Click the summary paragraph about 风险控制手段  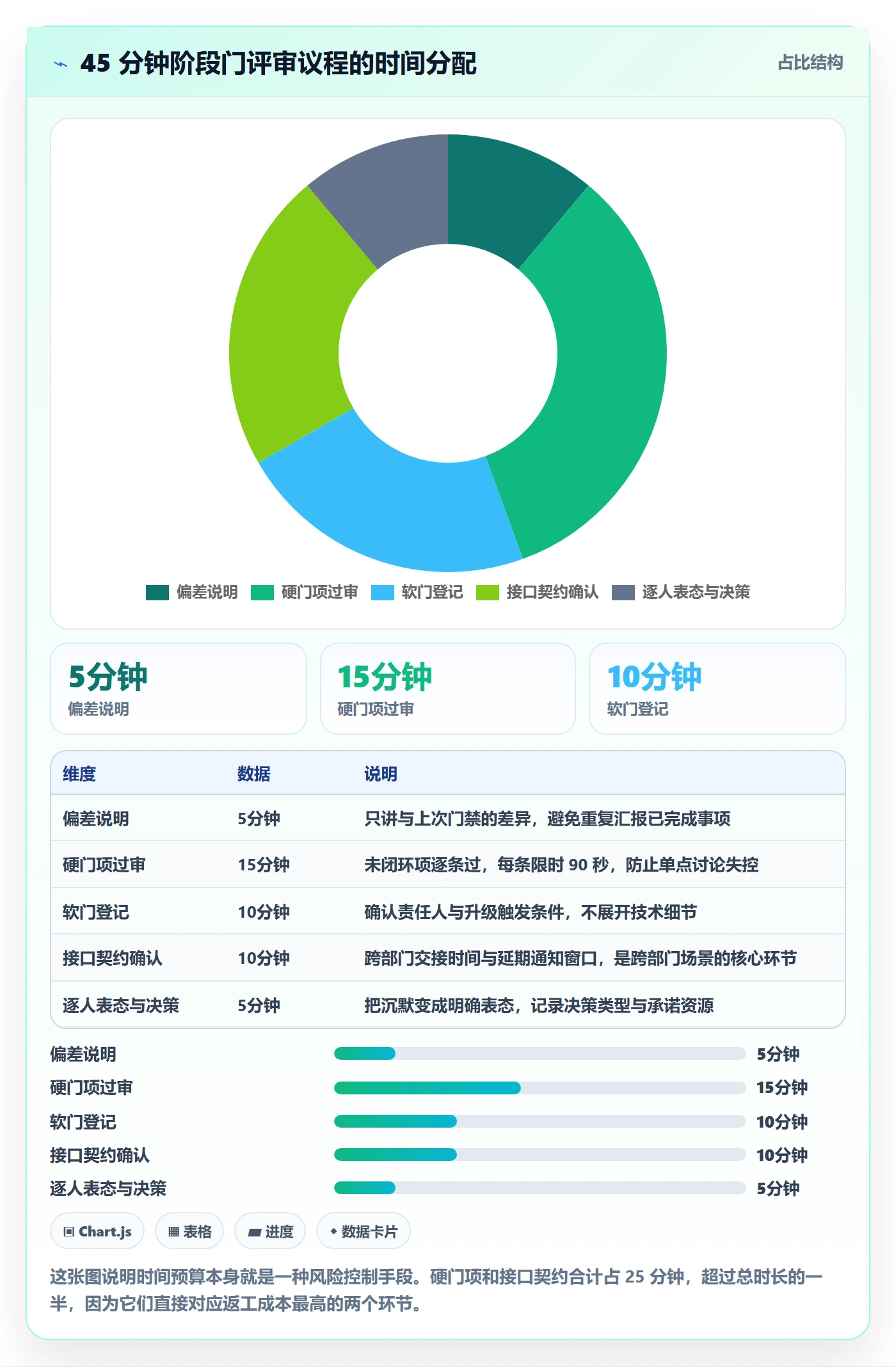pyautogui.click(x=436, y=1290)
